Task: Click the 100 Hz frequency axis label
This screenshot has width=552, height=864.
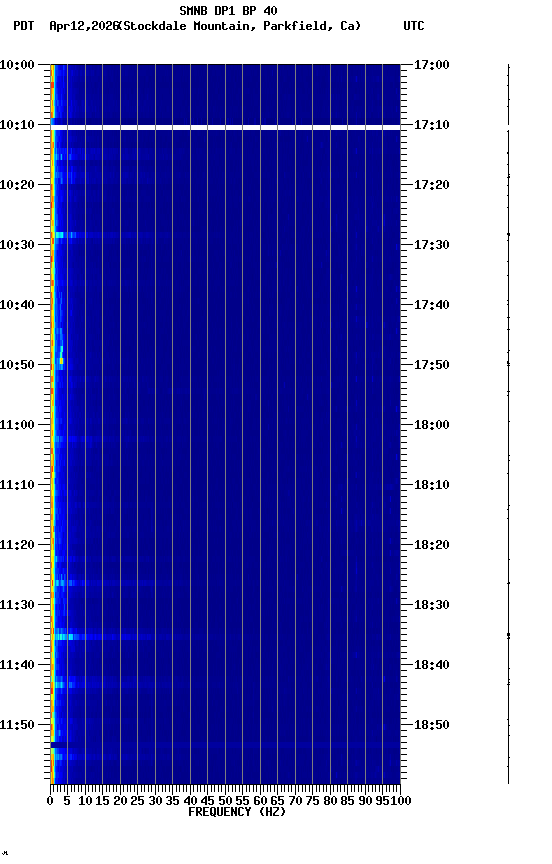Action: pos(402,801)
